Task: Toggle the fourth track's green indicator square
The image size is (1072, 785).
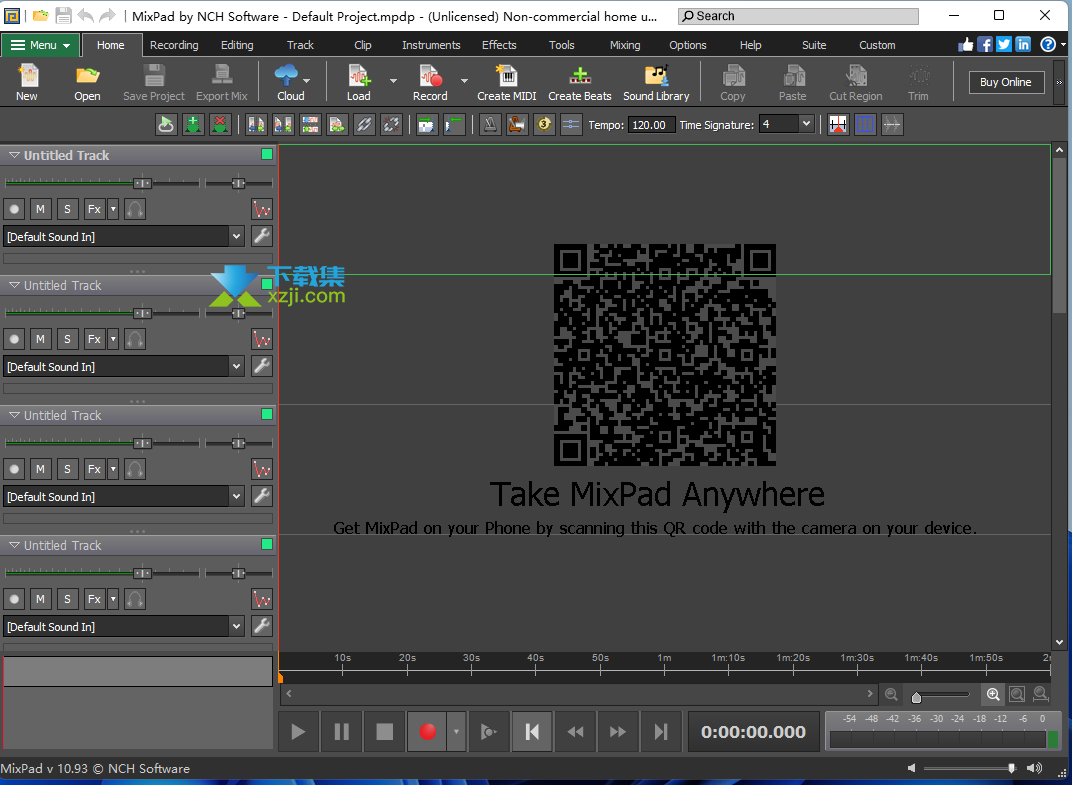Action: (267, 544)
